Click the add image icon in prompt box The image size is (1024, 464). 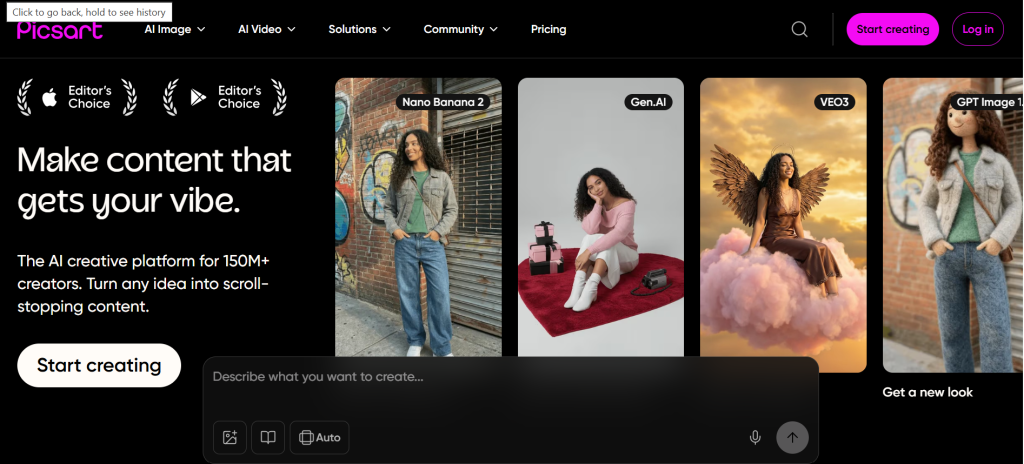click(229, 437)
